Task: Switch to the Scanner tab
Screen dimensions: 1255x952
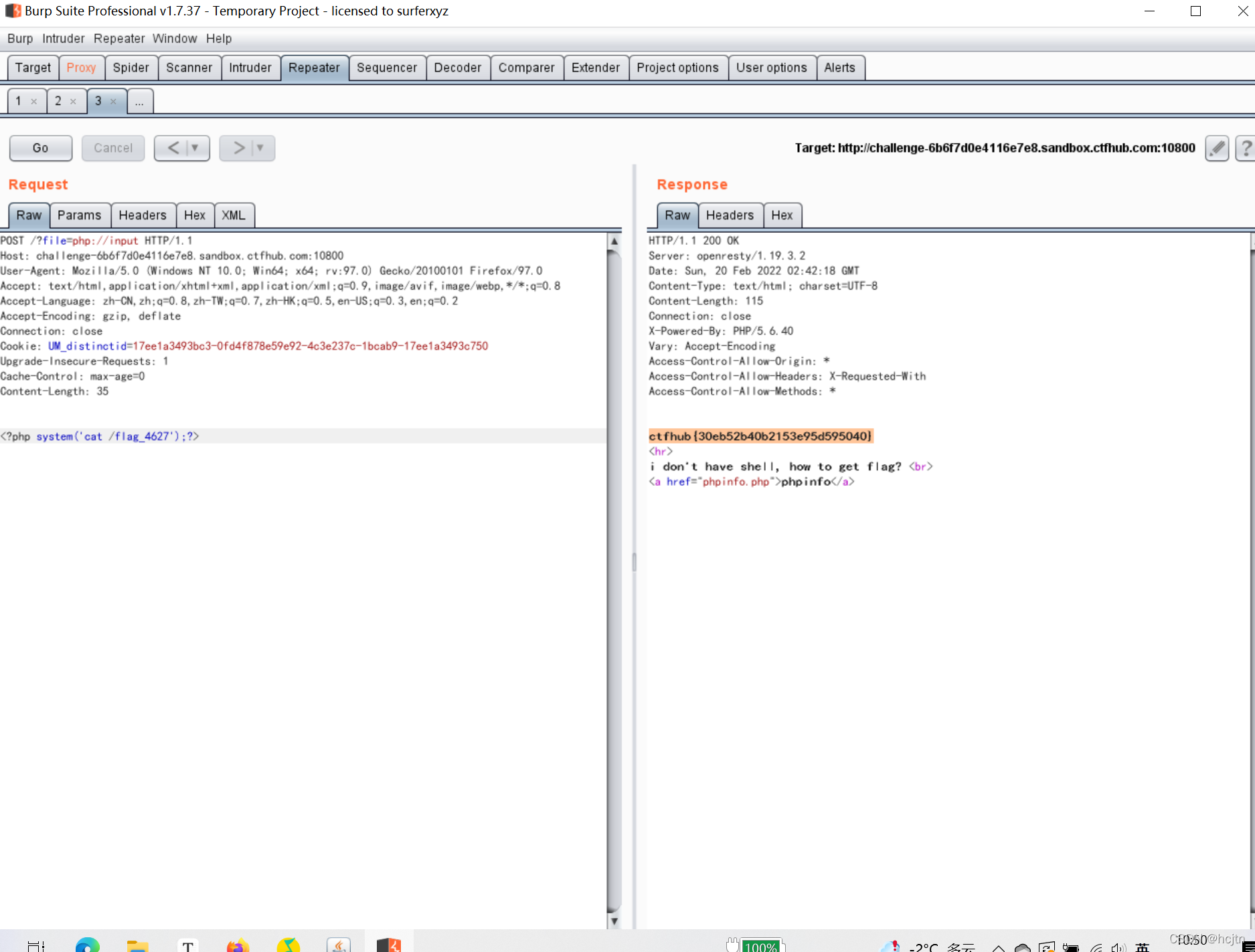Action: coord(189,68)
